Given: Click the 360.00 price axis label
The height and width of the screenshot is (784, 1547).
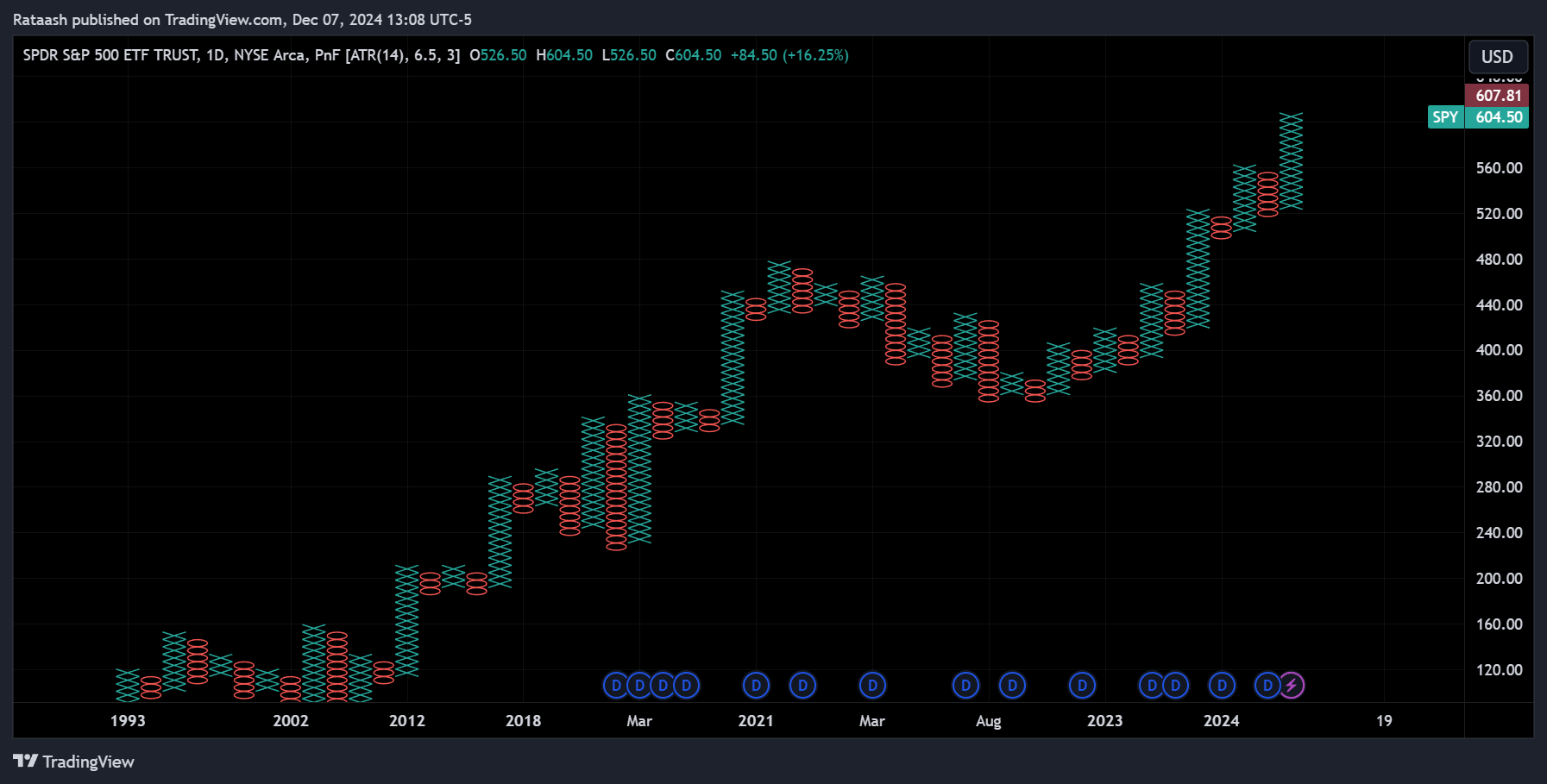Looking at the screenshot, I should click(1499, 396).
